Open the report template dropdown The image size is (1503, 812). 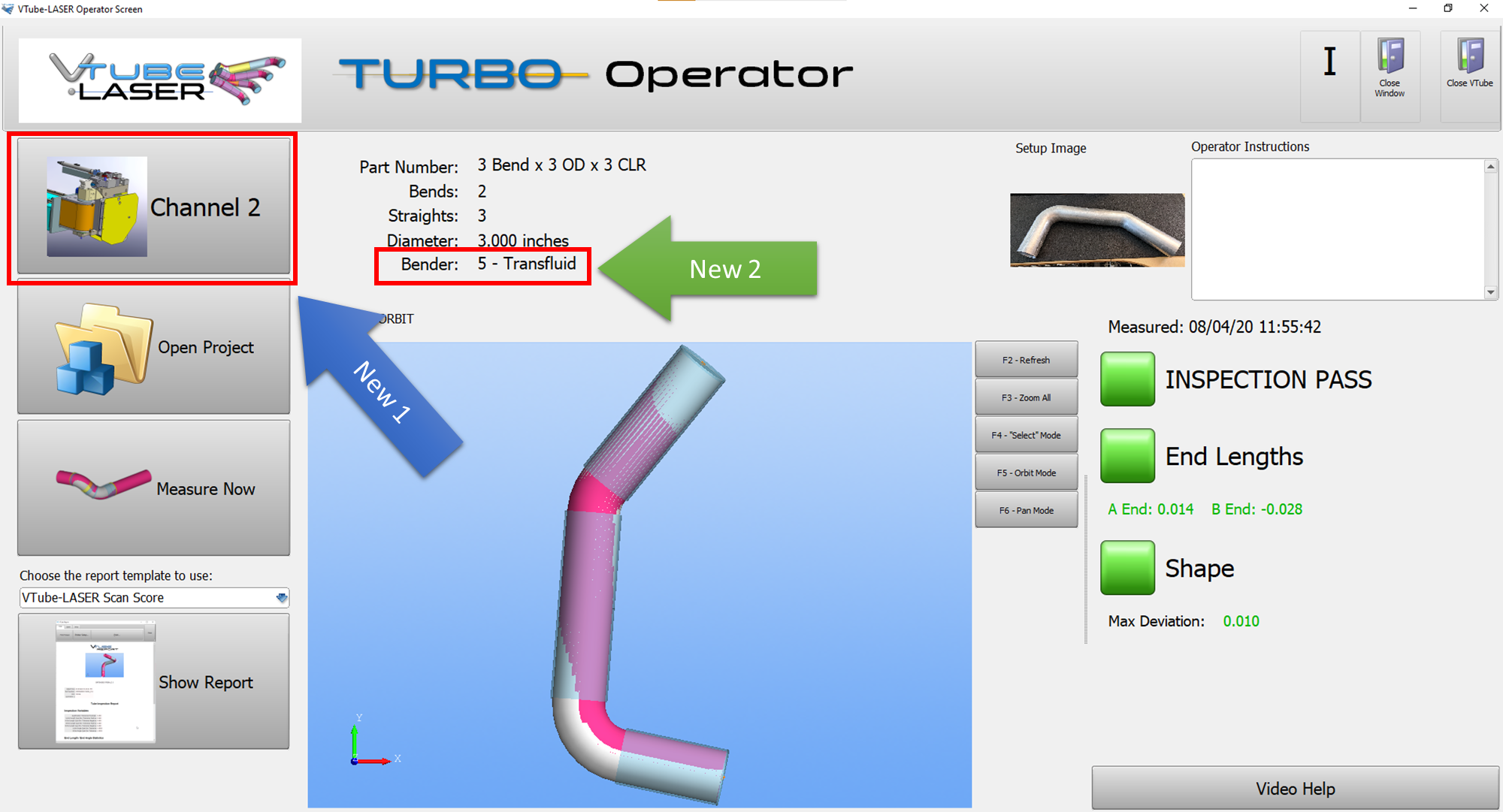pos(281,598)
